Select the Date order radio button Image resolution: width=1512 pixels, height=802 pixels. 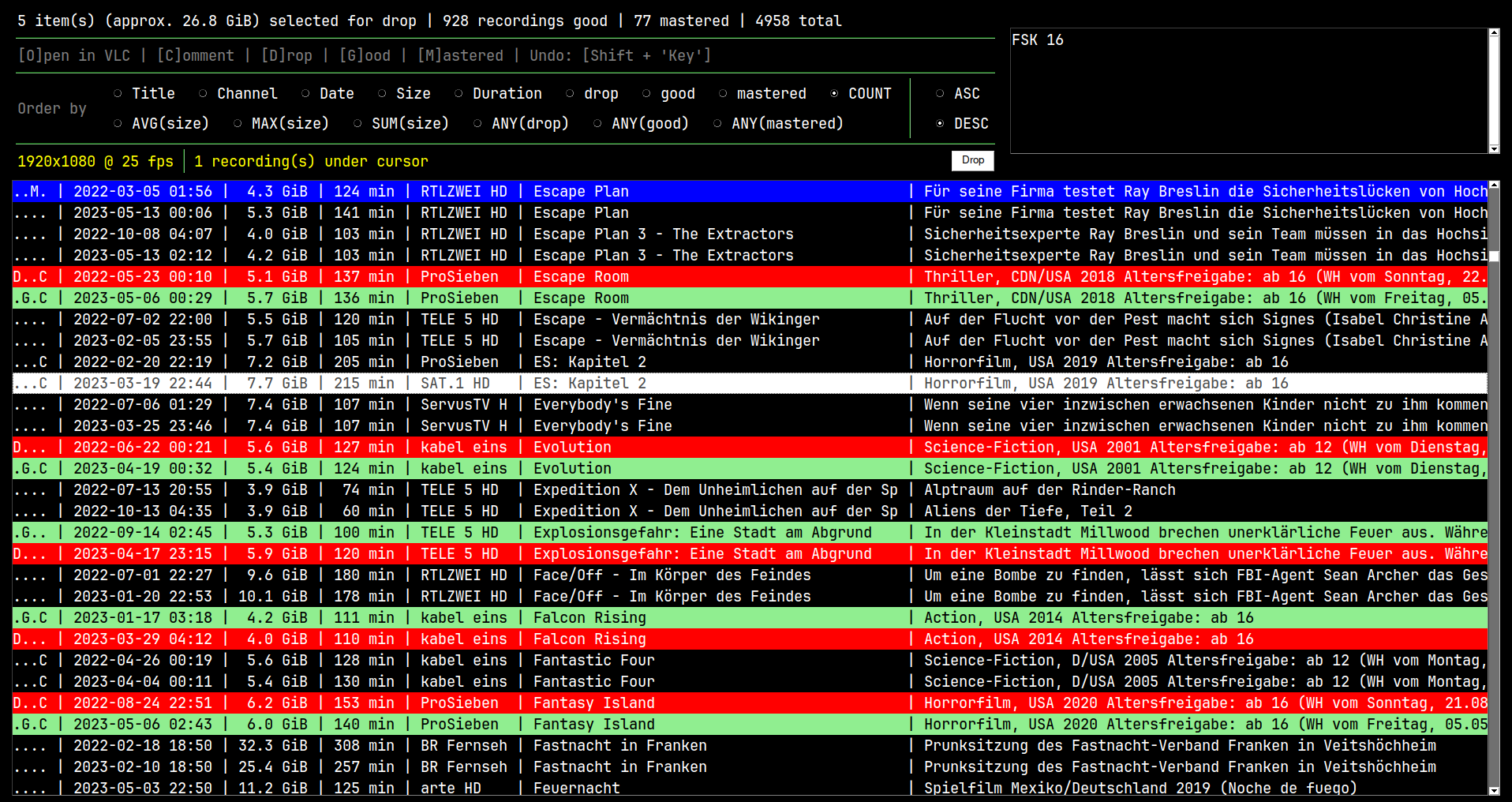pos(305,93)
